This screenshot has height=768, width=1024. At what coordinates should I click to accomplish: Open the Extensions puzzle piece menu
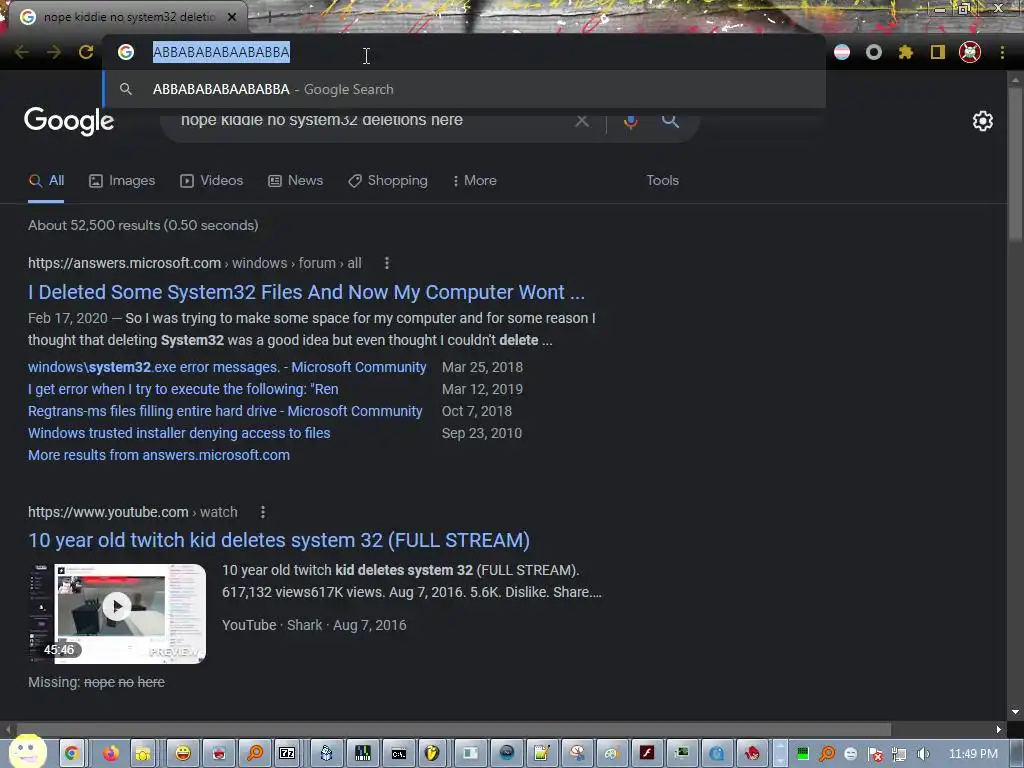906,52
